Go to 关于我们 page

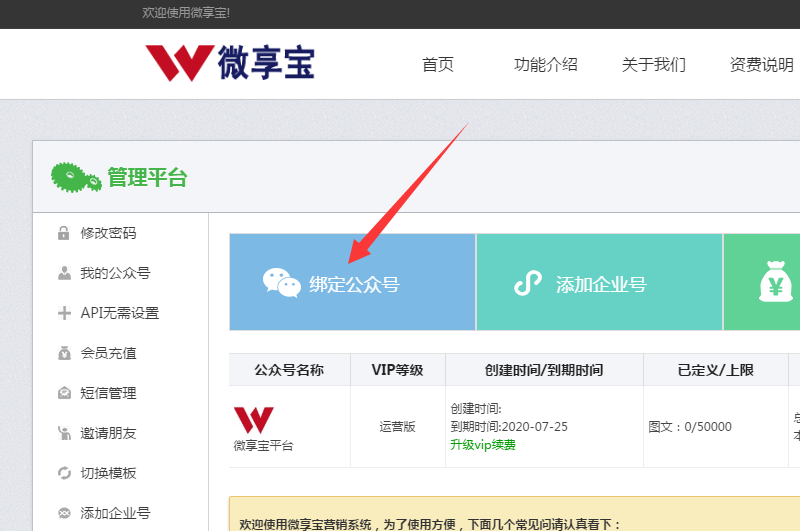[x=654, y=65]
